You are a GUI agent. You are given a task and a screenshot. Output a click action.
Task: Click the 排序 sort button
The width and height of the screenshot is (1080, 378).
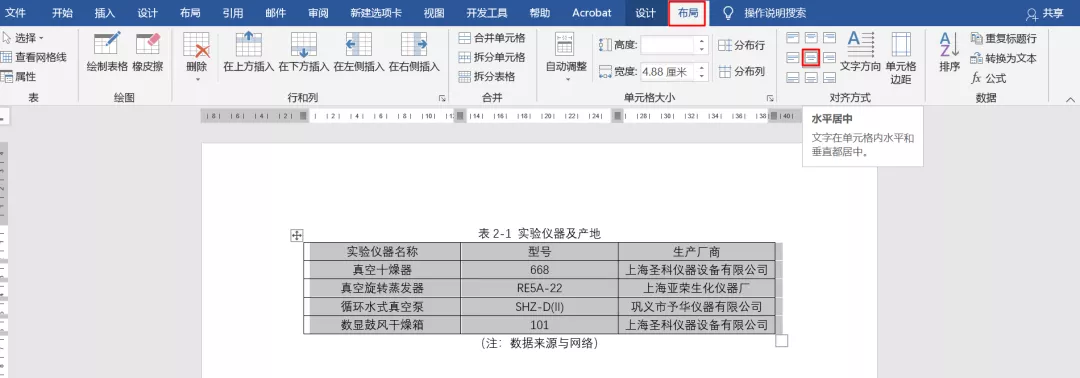coord(949,52)
